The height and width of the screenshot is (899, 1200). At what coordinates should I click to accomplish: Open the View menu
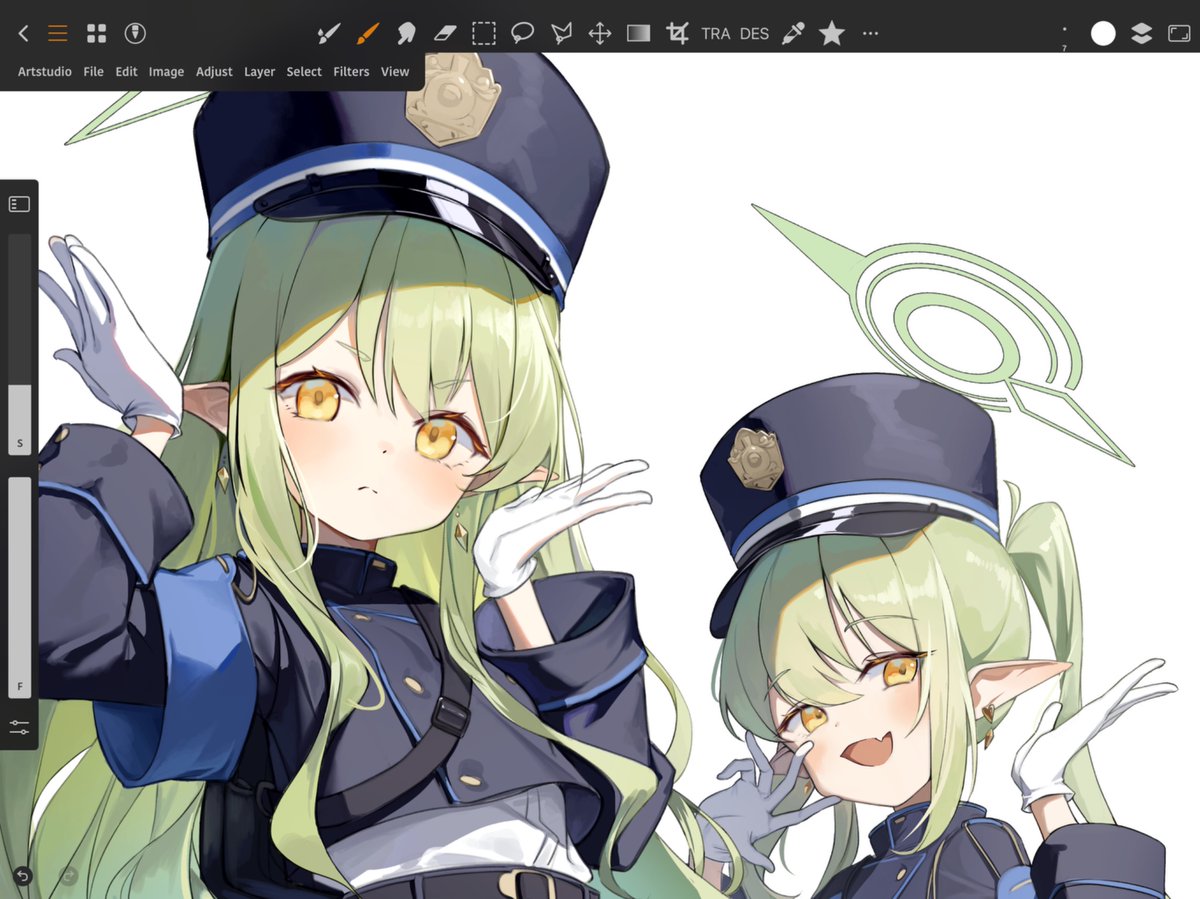(395, 72)
